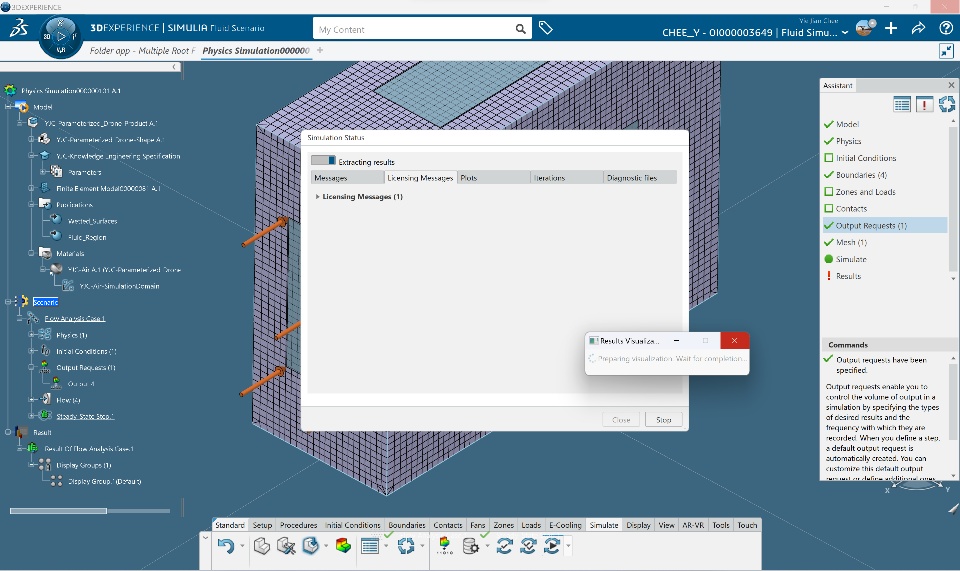Open the 3DEXPERIENCE compass
Screen dimensions: 960x571
(61, 37)
